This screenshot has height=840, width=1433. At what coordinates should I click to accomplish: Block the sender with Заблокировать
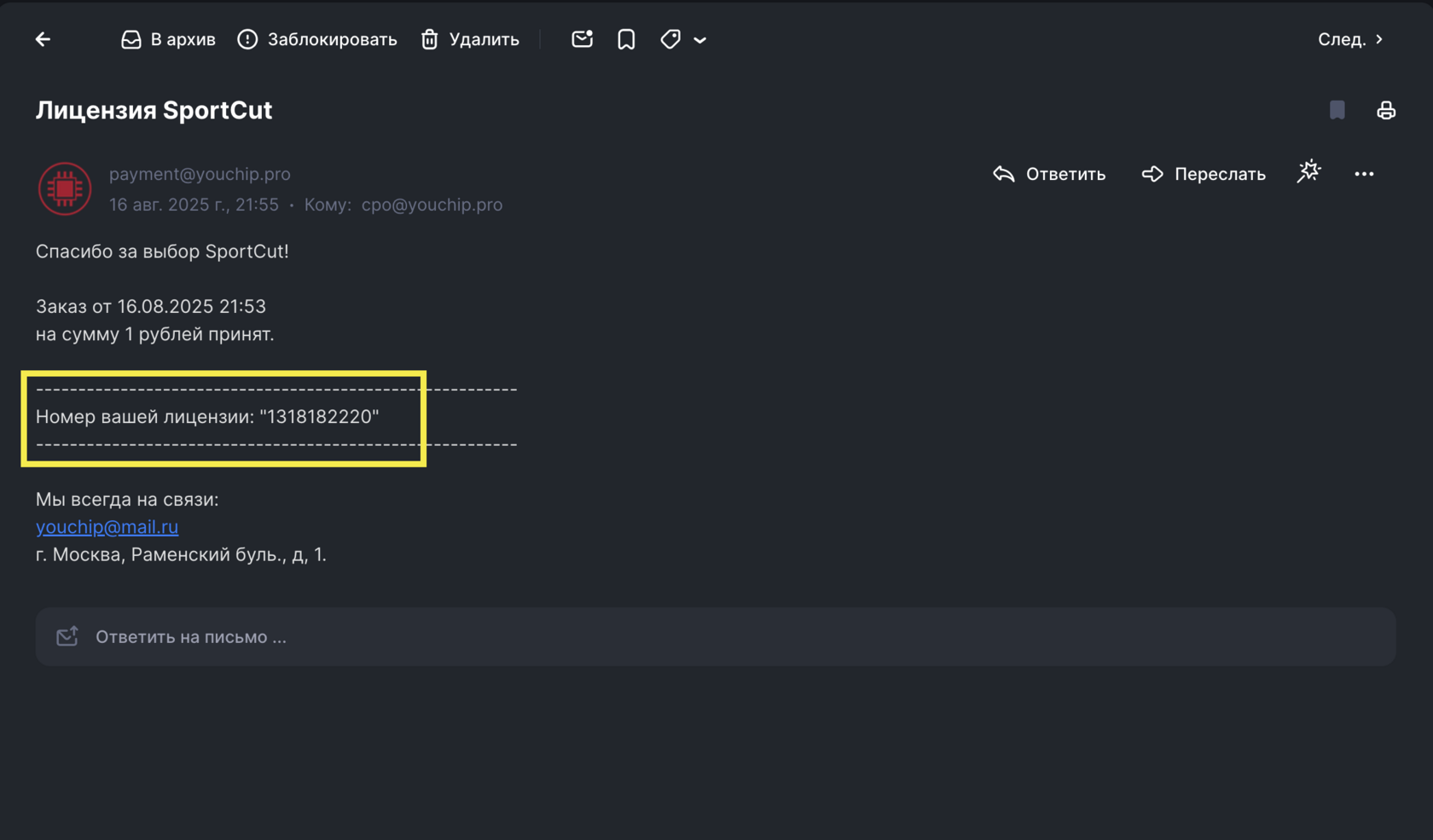317,39
